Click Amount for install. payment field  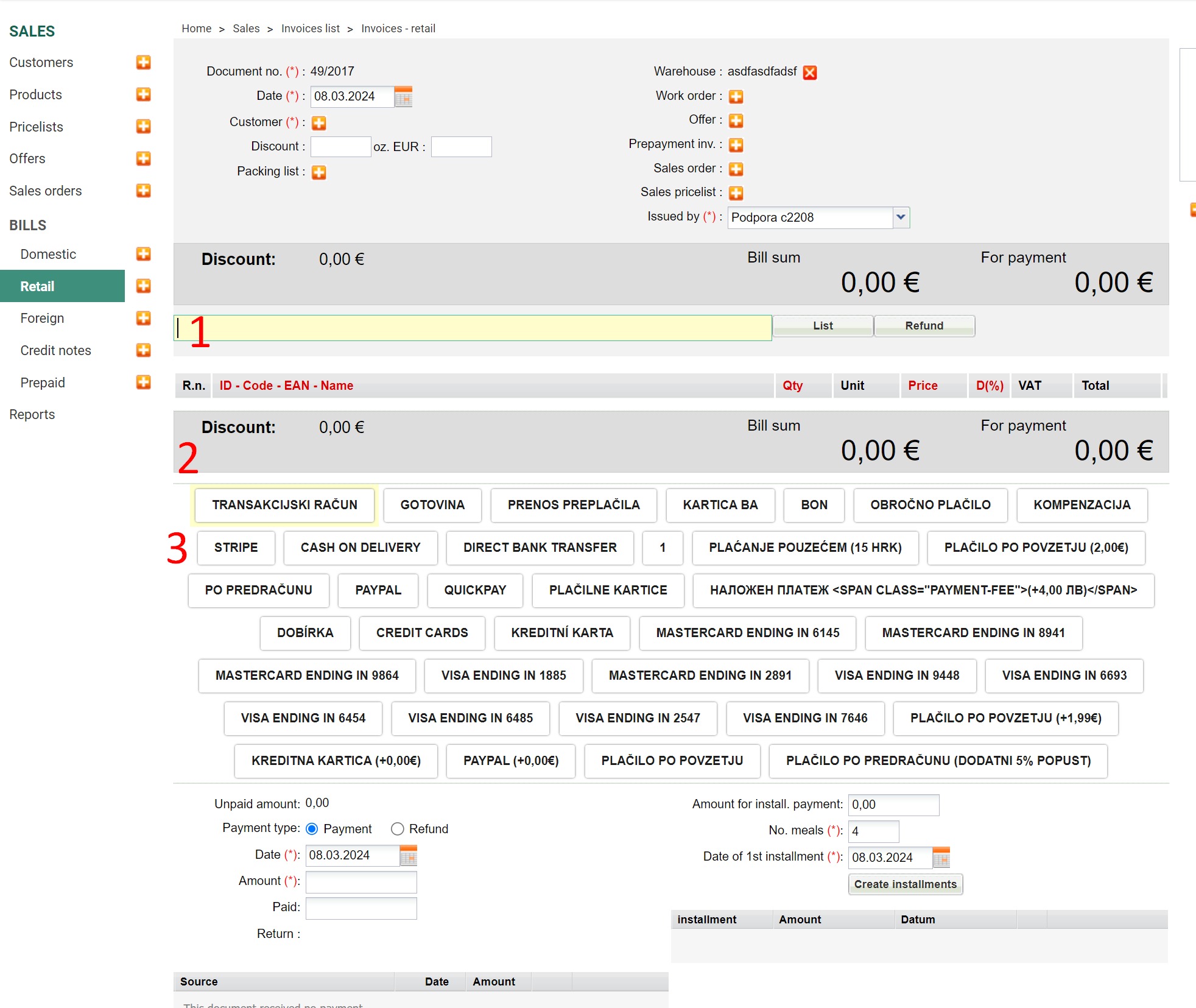894,805
